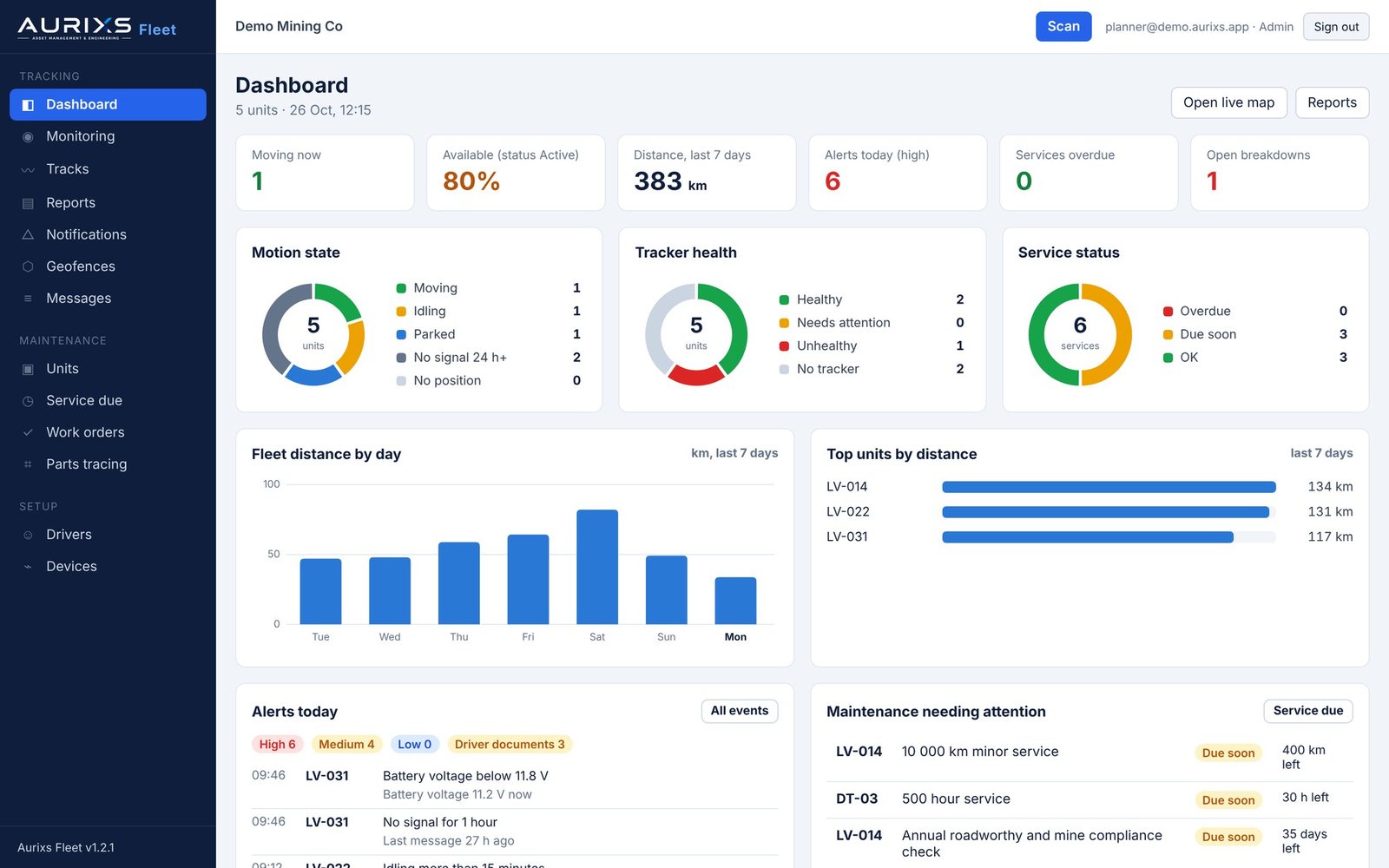1389x868 pixels.
Task: Click the Service due clock icon
Action: pos(28,401)
